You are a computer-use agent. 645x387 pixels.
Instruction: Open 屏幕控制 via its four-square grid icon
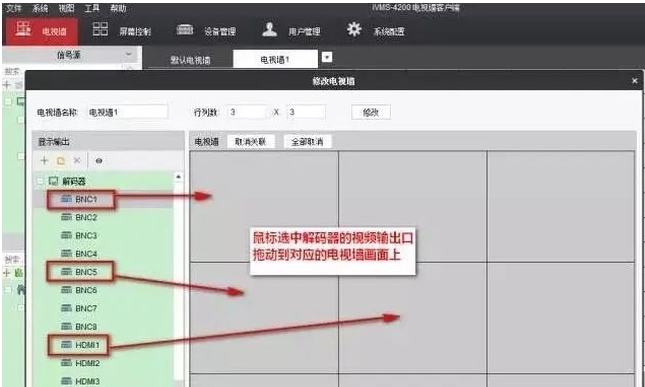pyautogui.click(x=100, y=29)
